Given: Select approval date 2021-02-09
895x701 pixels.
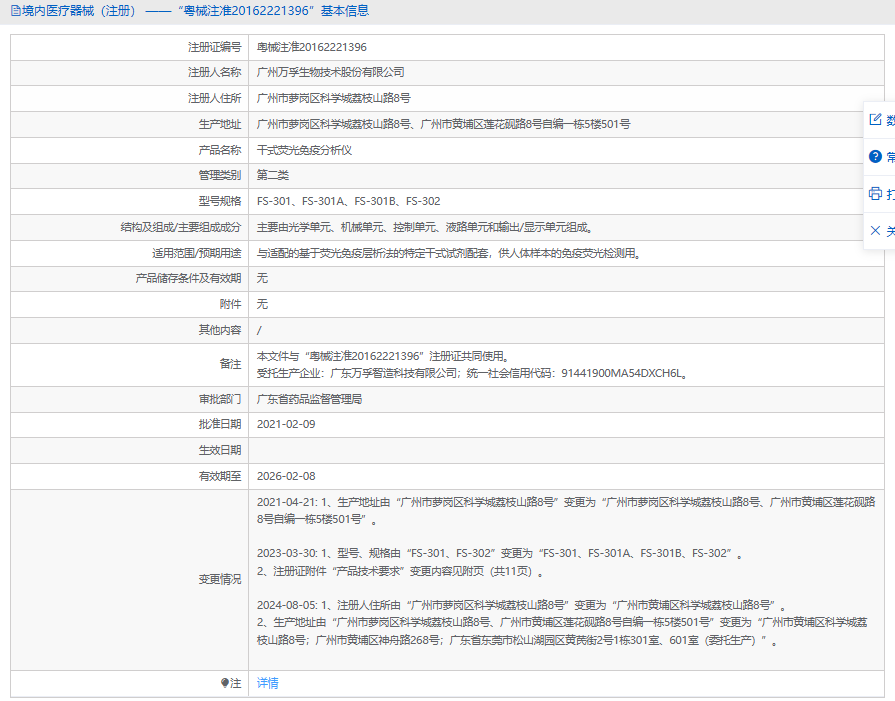Looking at the screenshot, I should pos(286,424).
